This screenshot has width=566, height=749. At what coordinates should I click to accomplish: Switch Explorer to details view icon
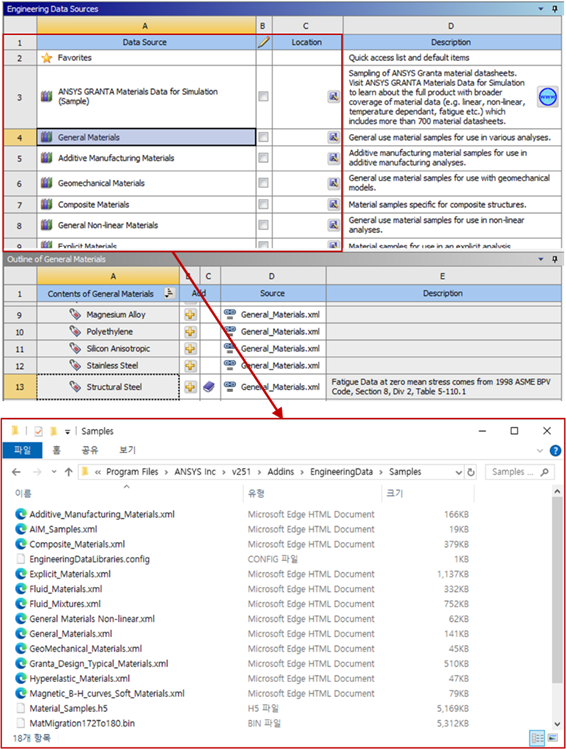[x=538, y=738]
